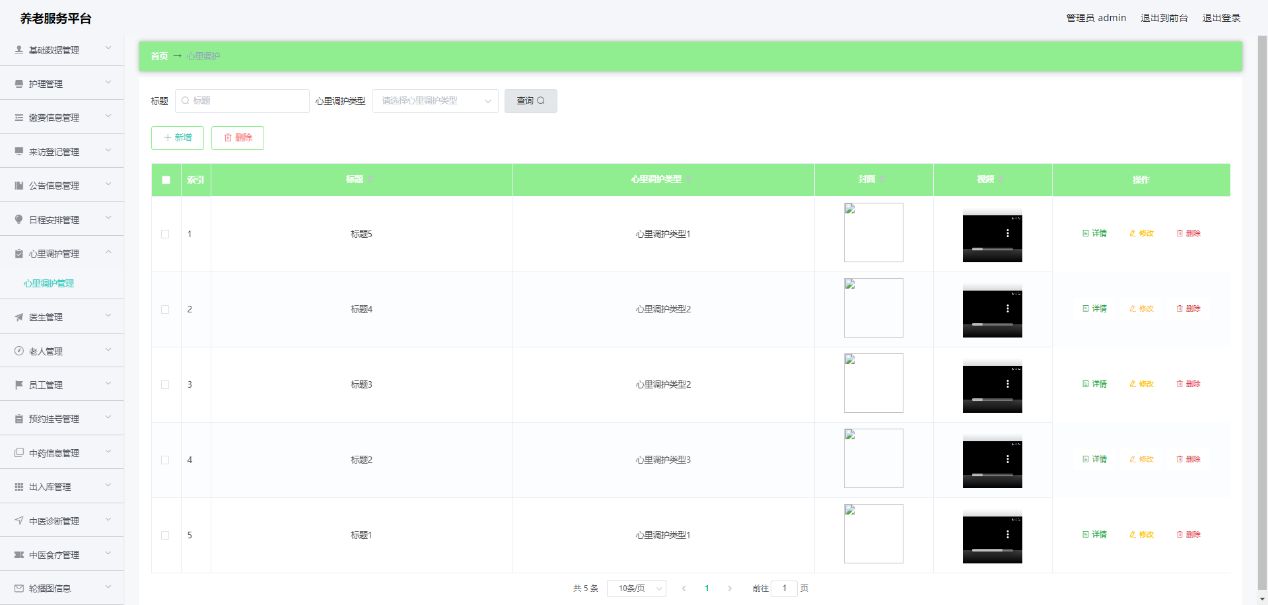Image resolution: width=1268 pixels, height=605 pixels.
Task: Click 退出到前台 in the top bar
Action: [1164, 18]
